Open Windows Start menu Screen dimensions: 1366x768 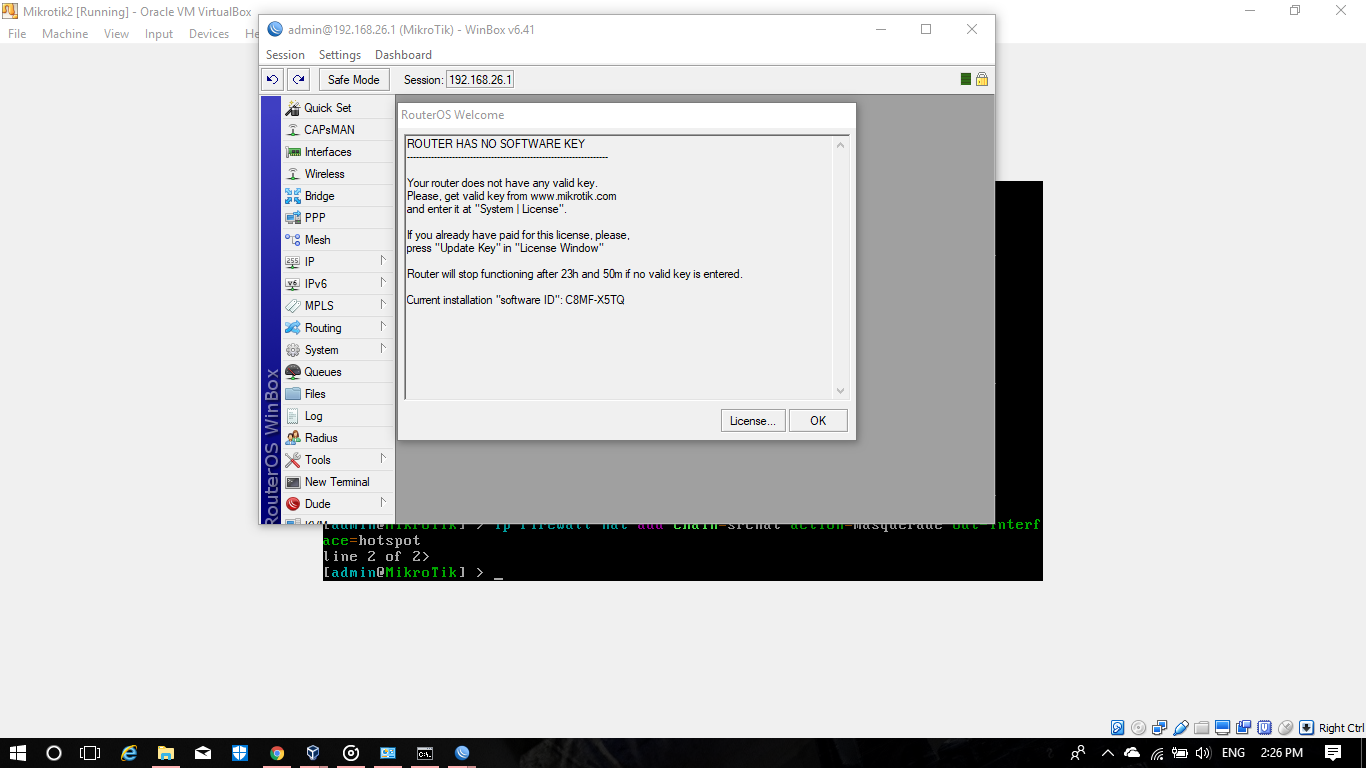coord(18,753)
